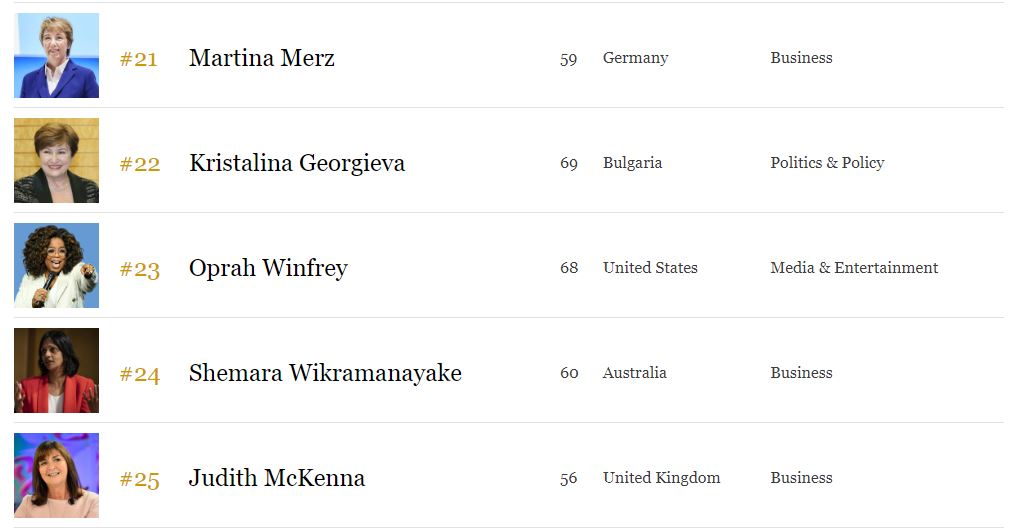Screen dimensions: 1021x528
Task: Click Bulgaria country in Georgieva's row
Action: click(632, 163)
